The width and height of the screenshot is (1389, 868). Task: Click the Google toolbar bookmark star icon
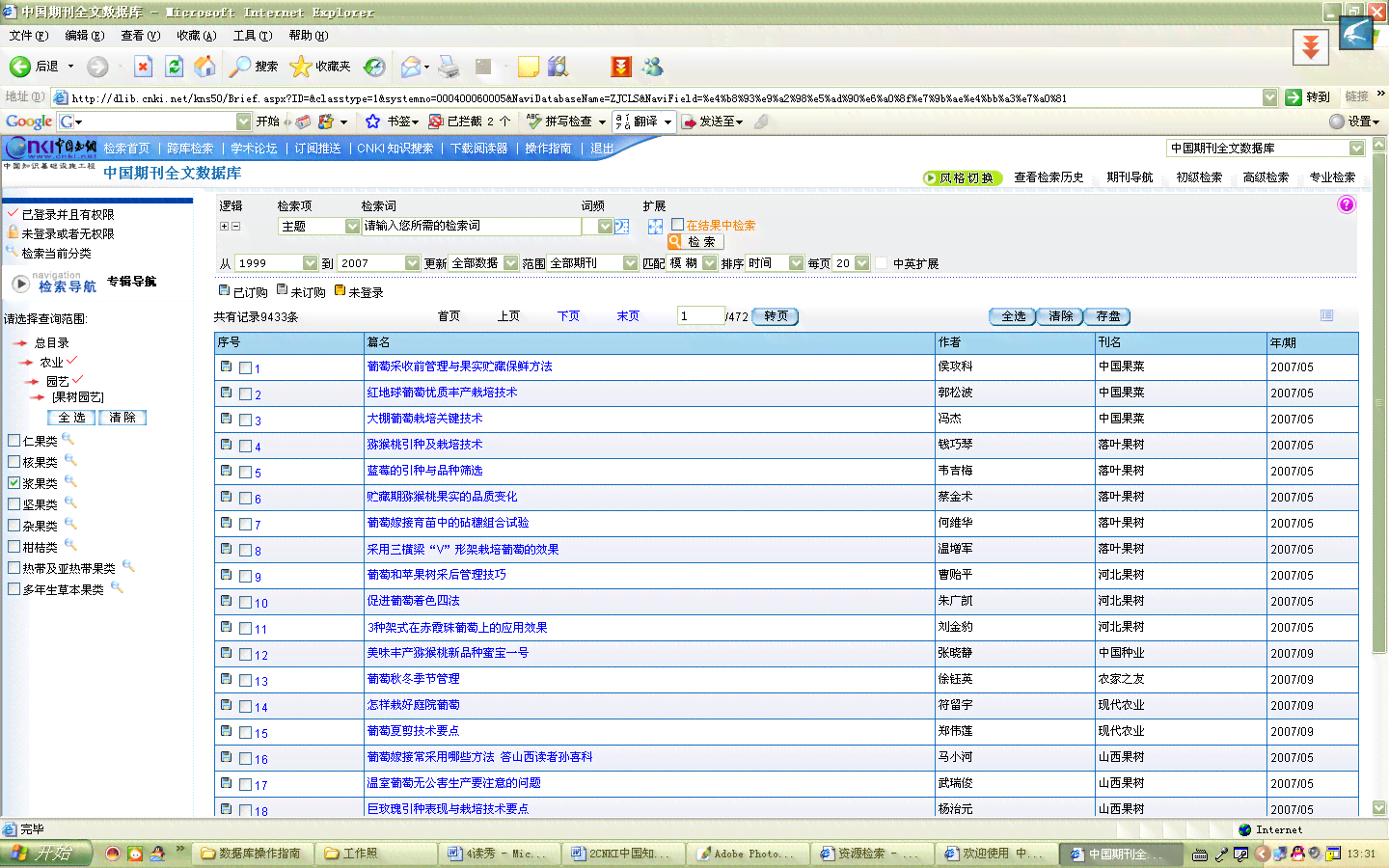(x=373, y=122)
